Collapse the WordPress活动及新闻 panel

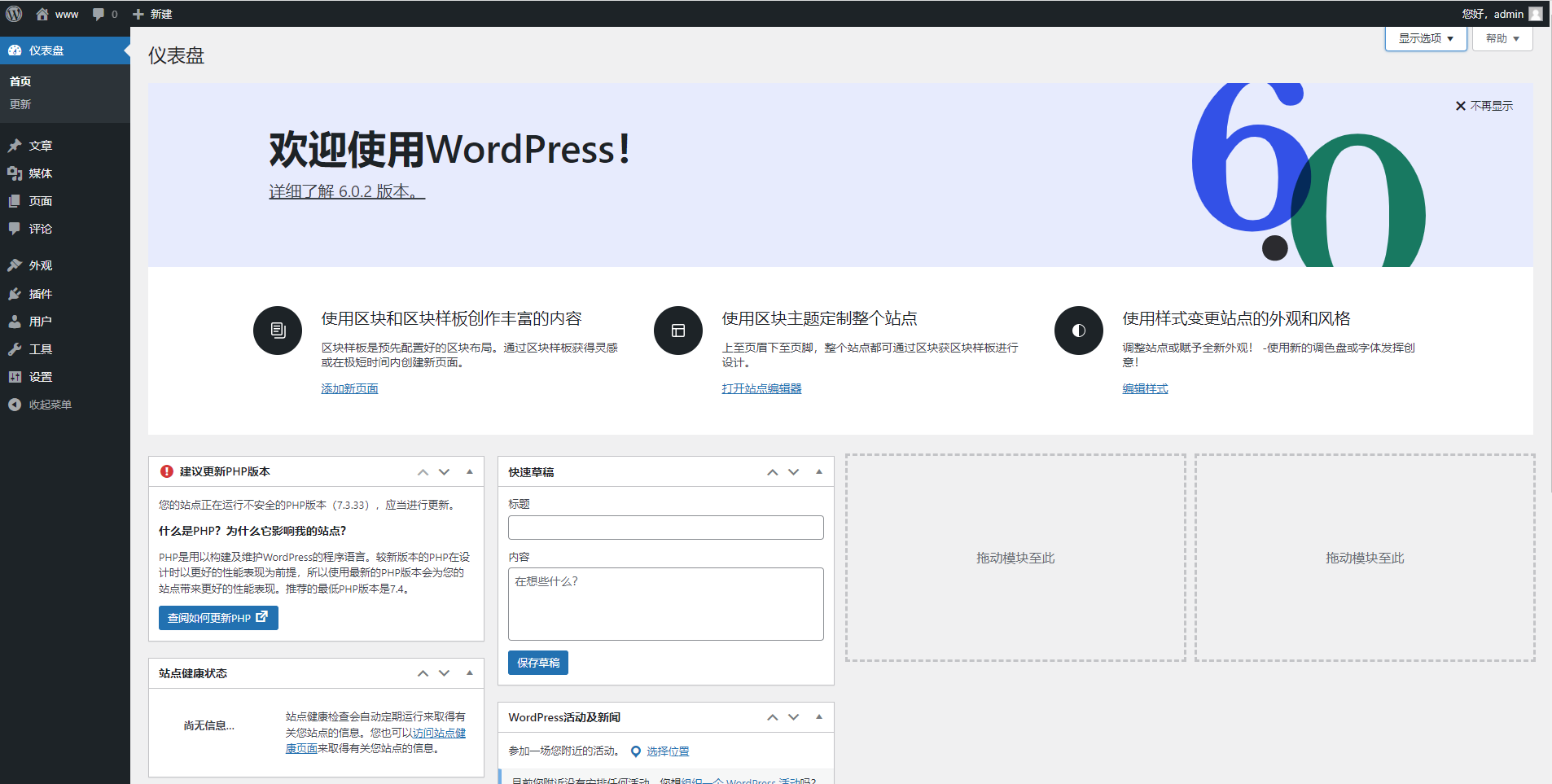tap(818, 716)
